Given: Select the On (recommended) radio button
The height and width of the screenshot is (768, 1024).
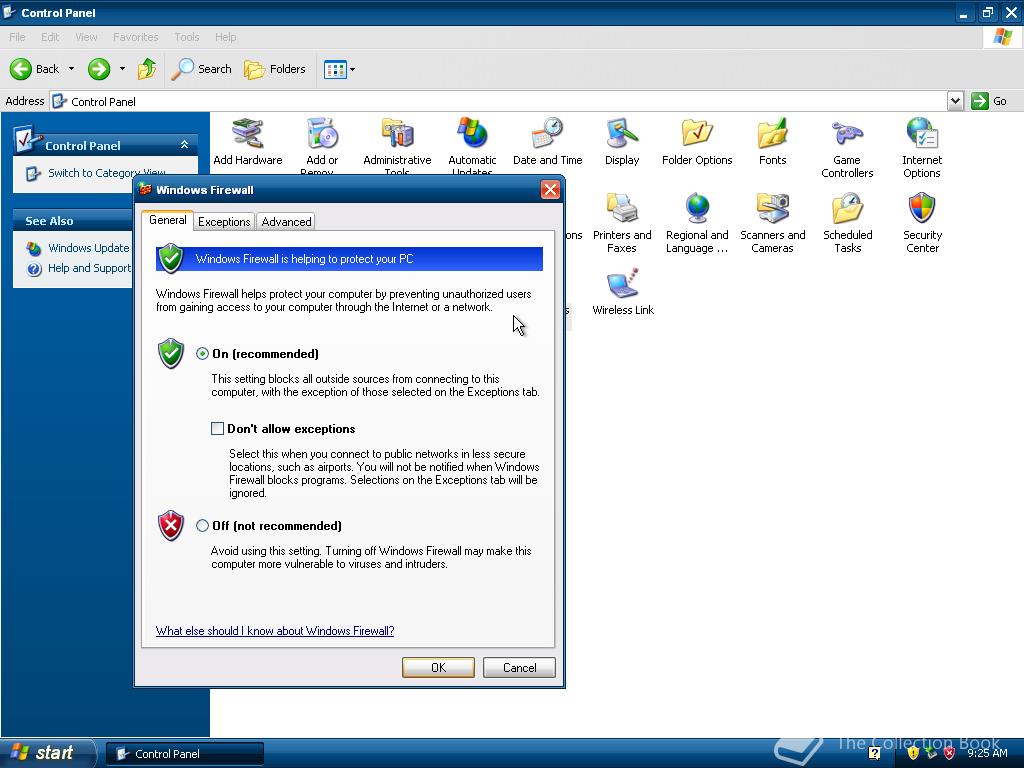Looking at the screenshot, I should (202, 354).
